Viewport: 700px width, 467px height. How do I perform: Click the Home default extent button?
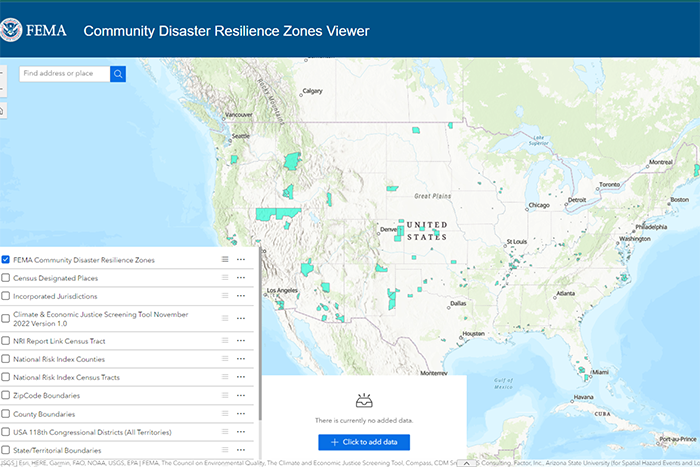(x=2, y=110)
